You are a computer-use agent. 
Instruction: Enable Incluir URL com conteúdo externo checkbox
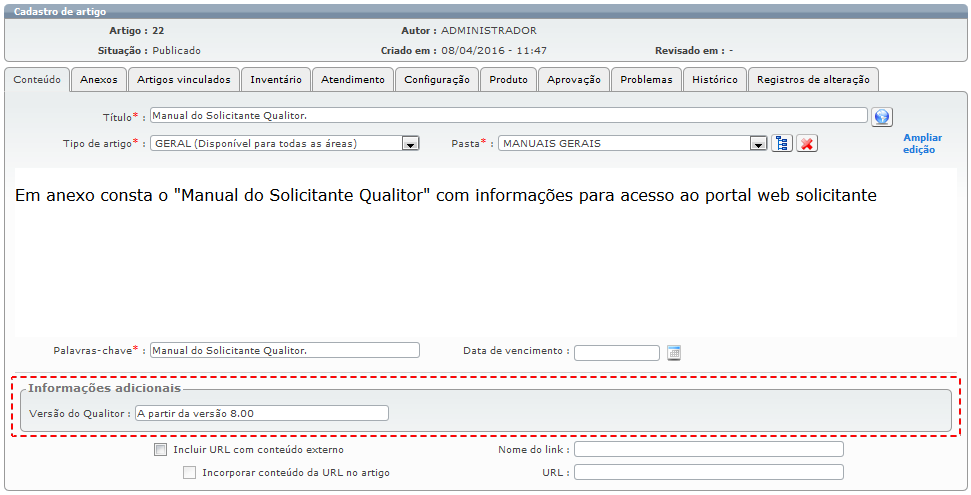(160, 450)
